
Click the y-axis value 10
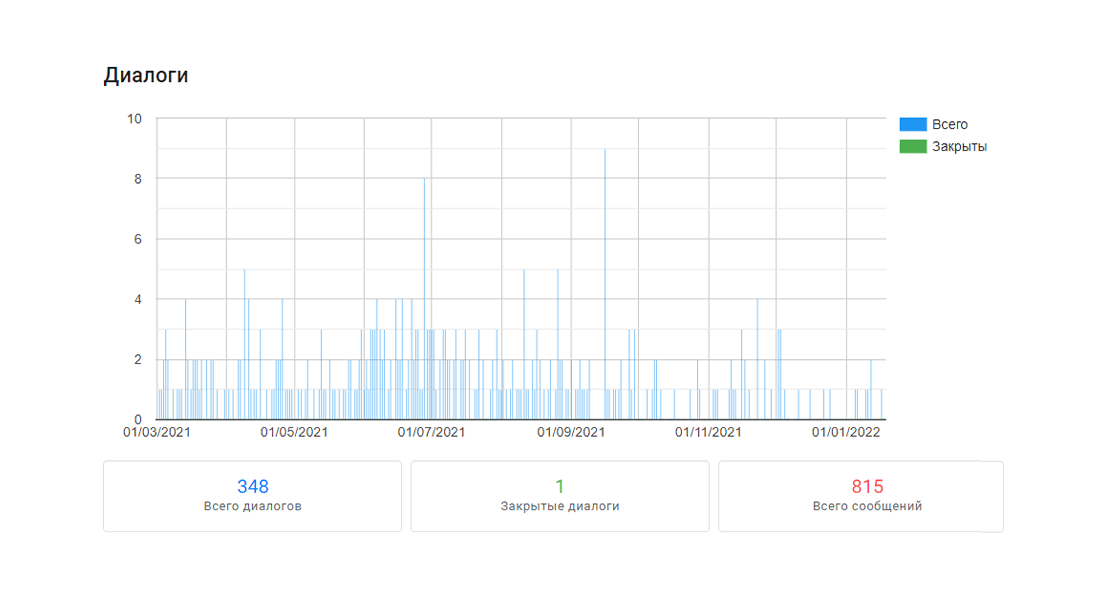pyautogui.click(x=134, y=119)
